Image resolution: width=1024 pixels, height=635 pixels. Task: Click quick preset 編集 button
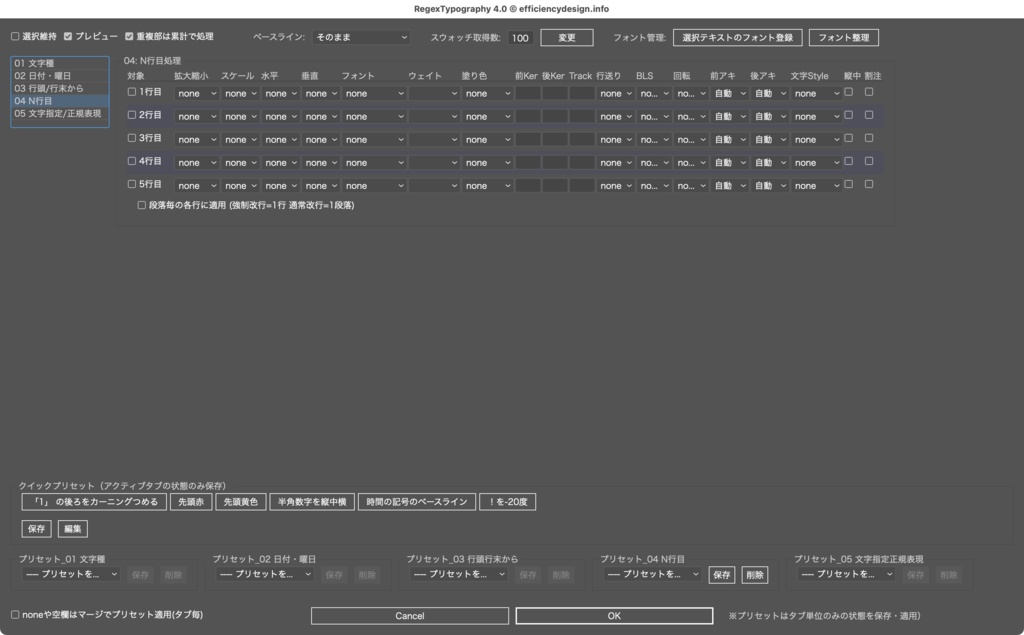[73, 529]
